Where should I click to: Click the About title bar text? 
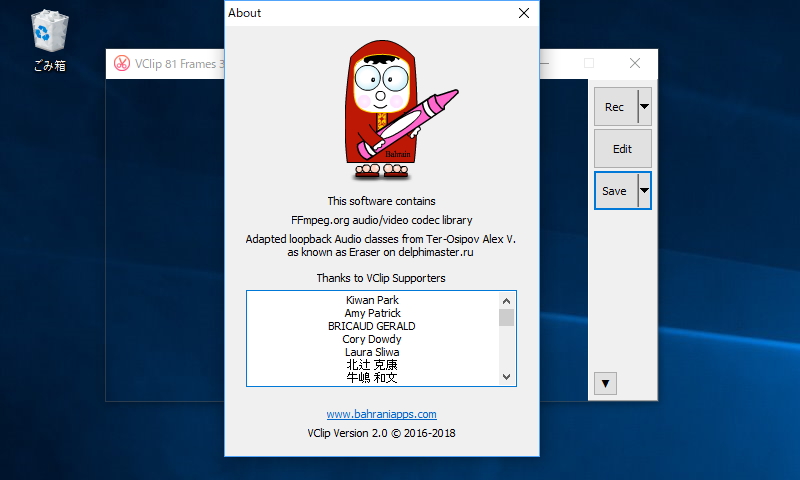click(244, 13)
